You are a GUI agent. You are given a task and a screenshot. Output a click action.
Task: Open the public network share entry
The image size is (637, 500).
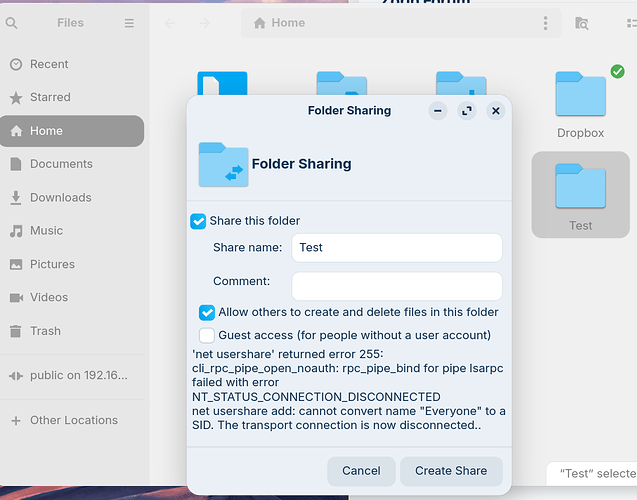click(75, 376)
